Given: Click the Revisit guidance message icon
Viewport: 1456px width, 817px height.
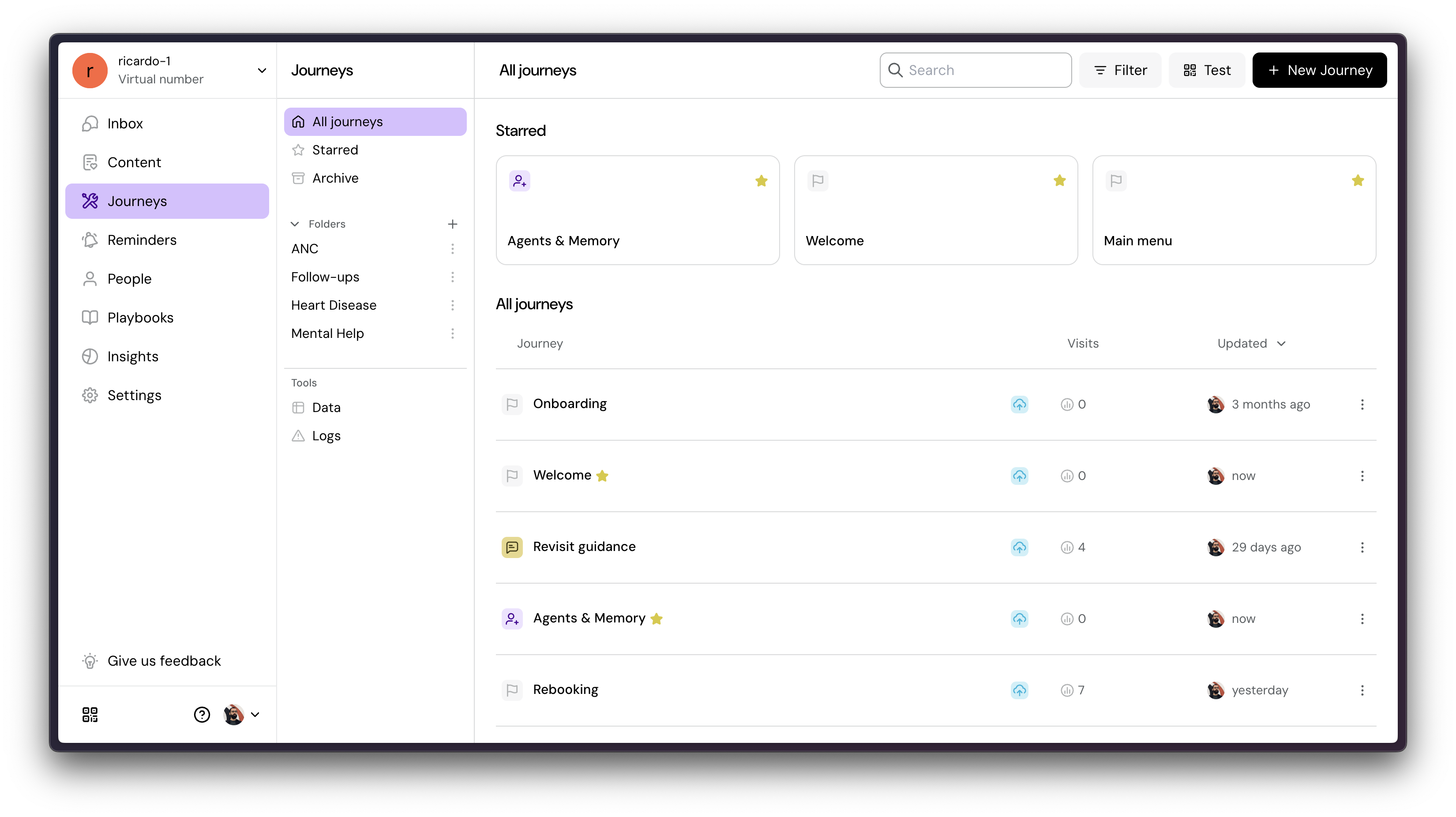Looking at the screenshot, I should click(512, 547).
